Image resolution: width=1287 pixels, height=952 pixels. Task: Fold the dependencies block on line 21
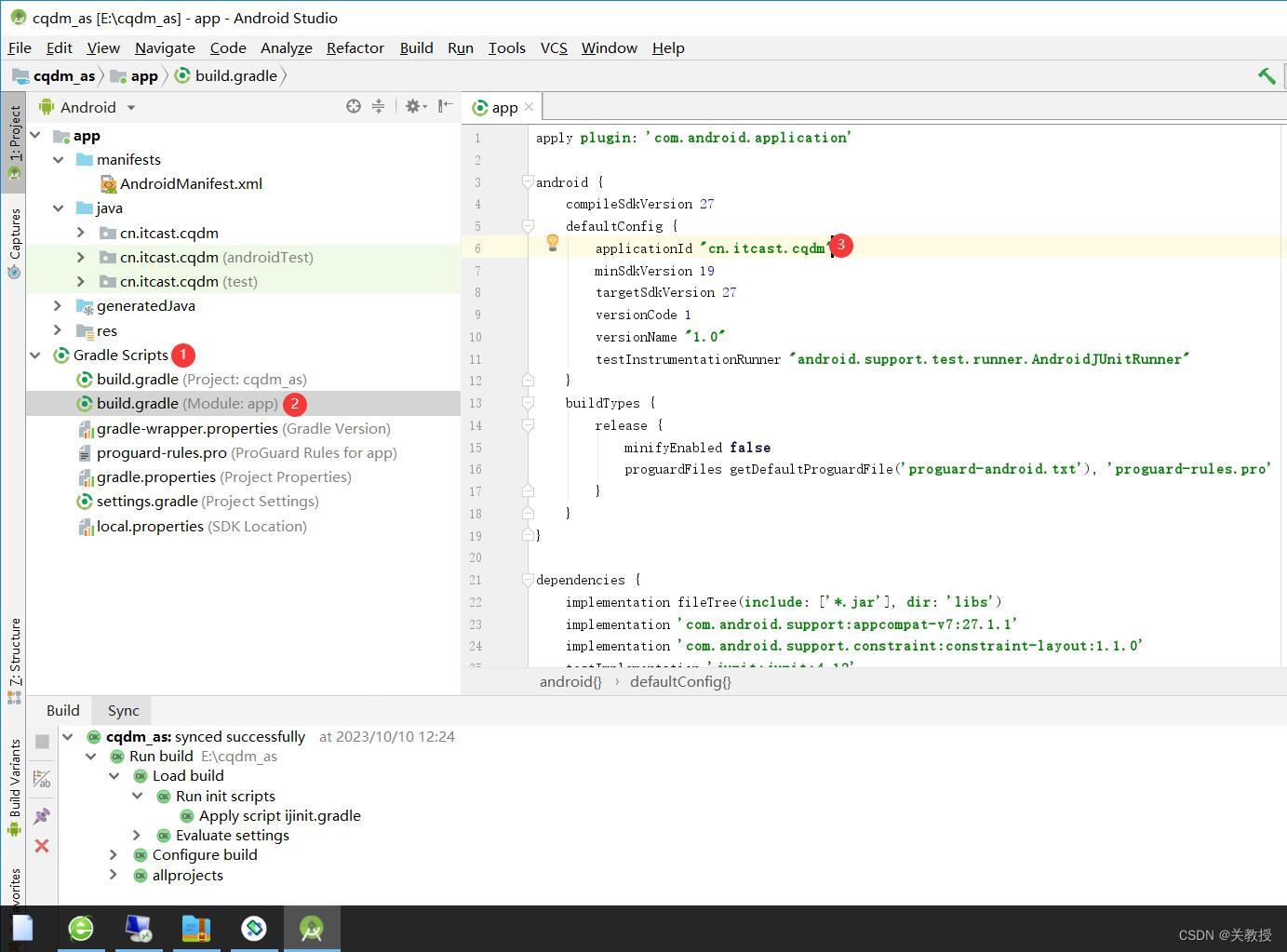point(528,580)
